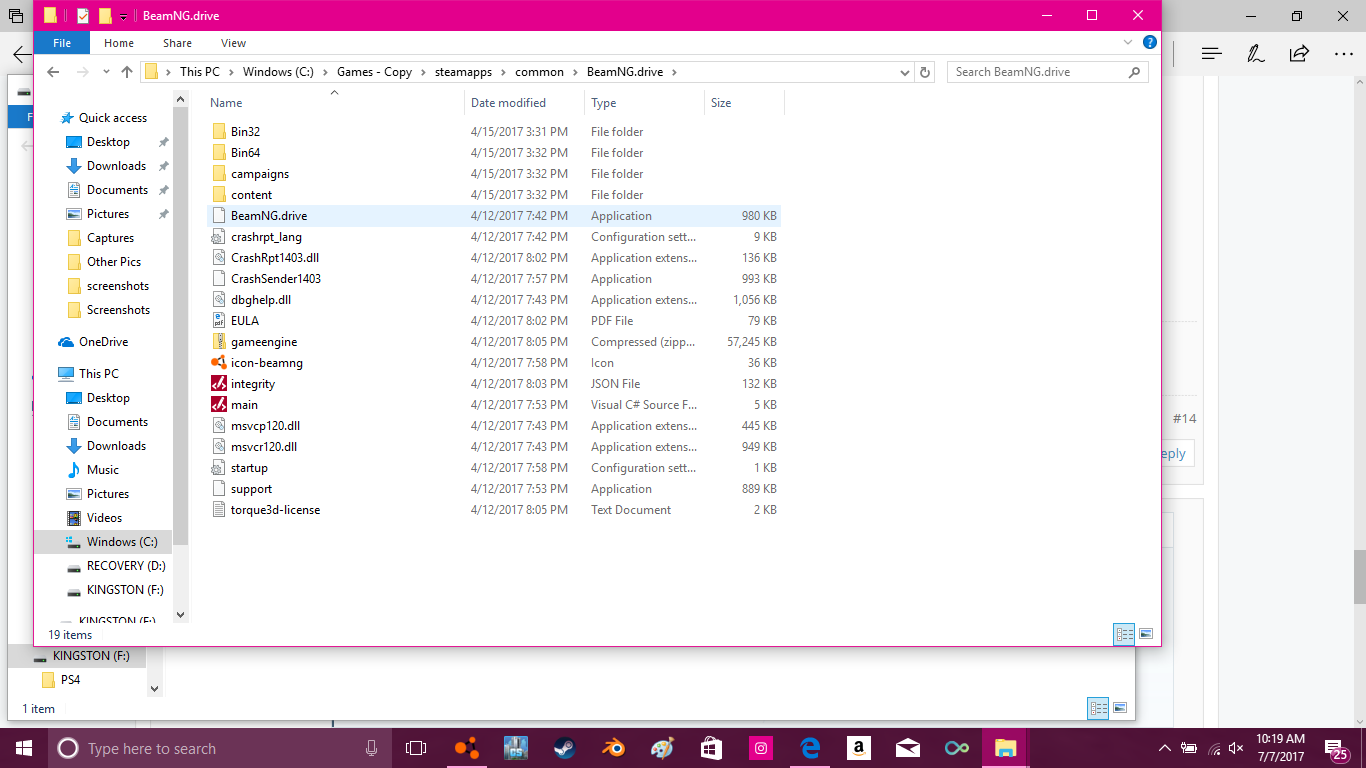Open the Paint palette icon in the taskbar
The width and height of the screenshot is (1366, 768).
tap(662, 748)
